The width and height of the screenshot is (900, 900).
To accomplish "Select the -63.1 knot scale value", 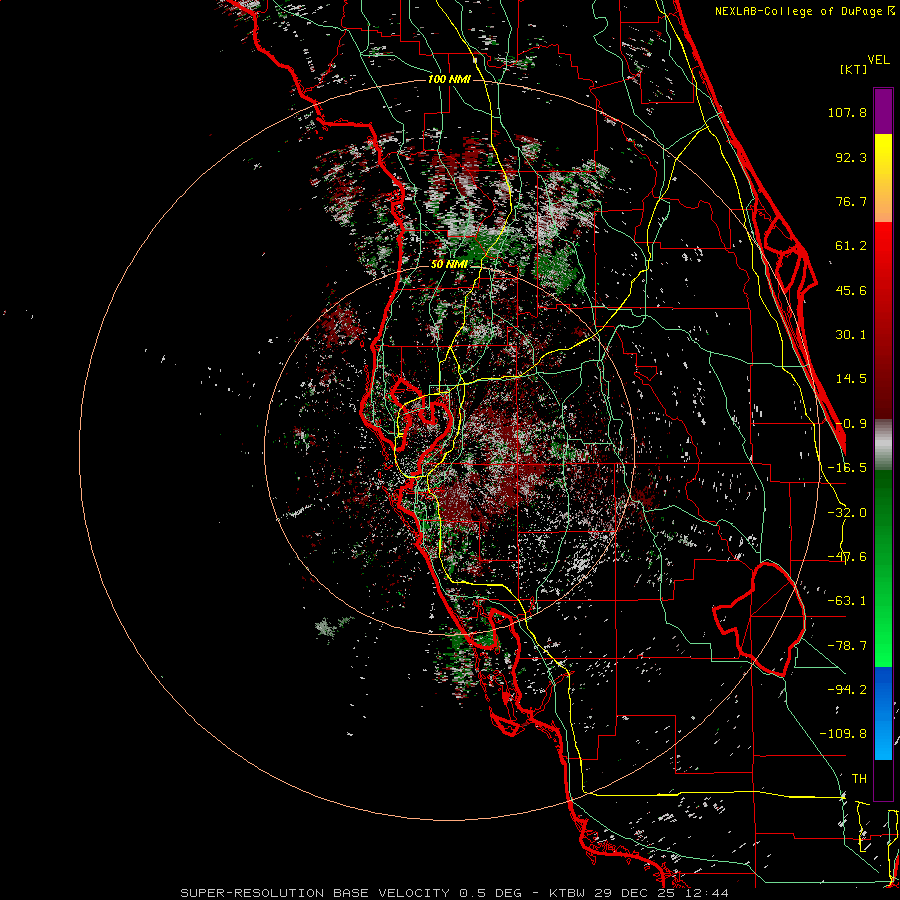I will point(847,601).
